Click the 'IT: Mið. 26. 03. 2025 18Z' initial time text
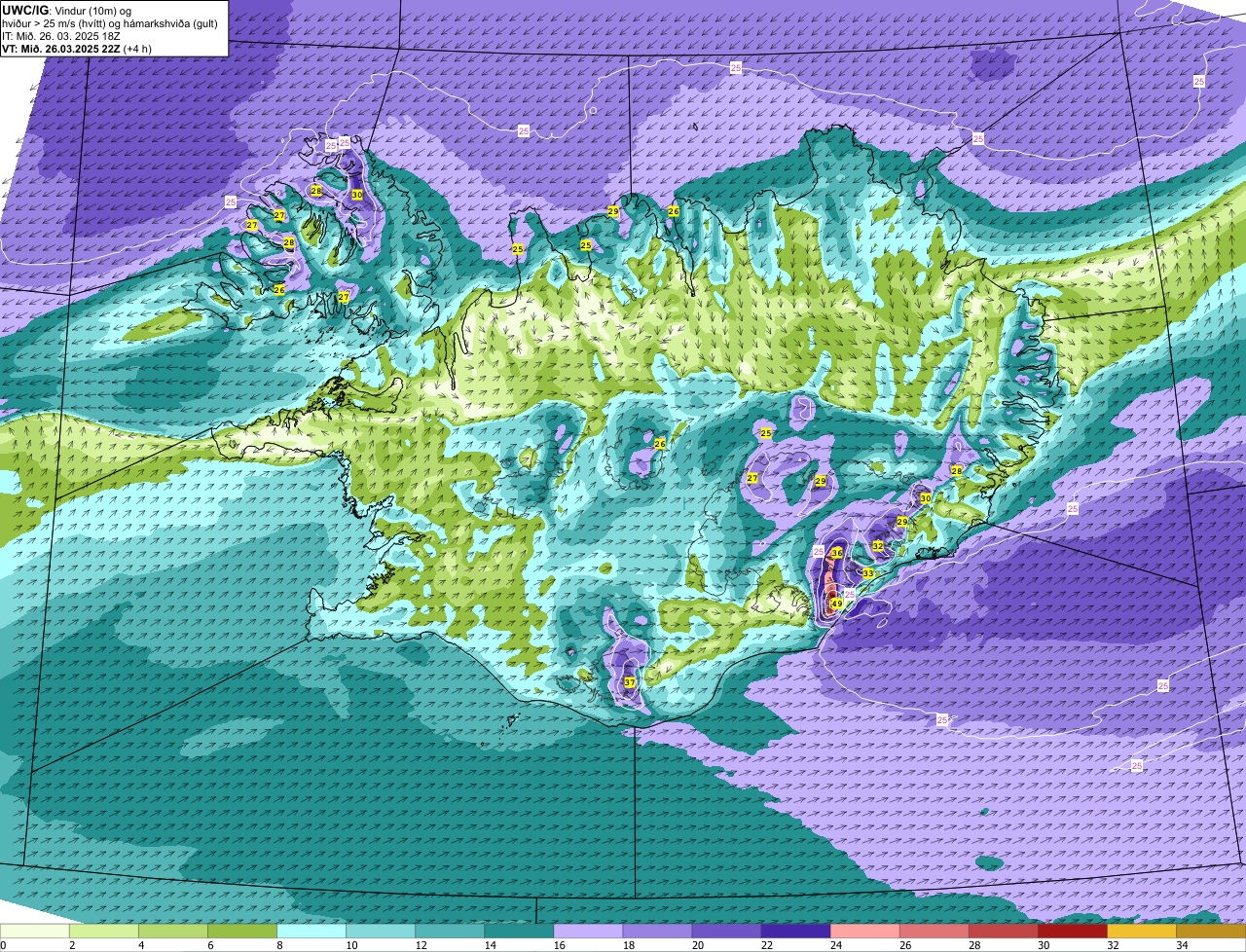Viewport: 1246px width, 952px height. (x=61, y=36)
